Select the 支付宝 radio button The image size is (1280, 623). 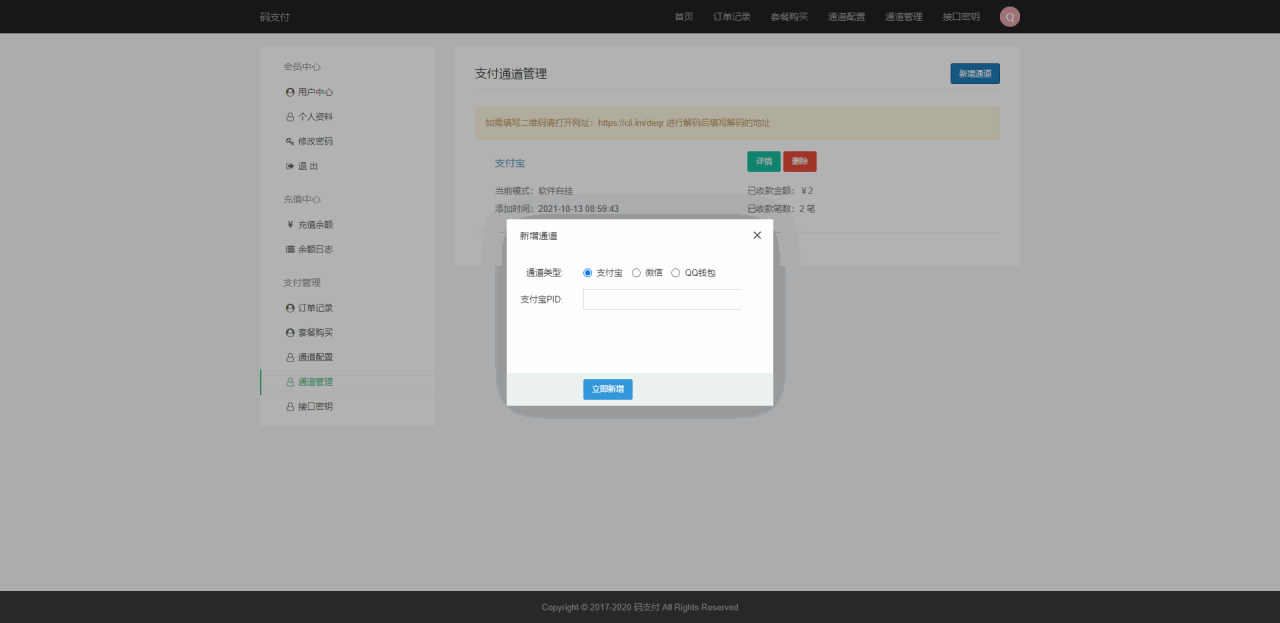588,273
